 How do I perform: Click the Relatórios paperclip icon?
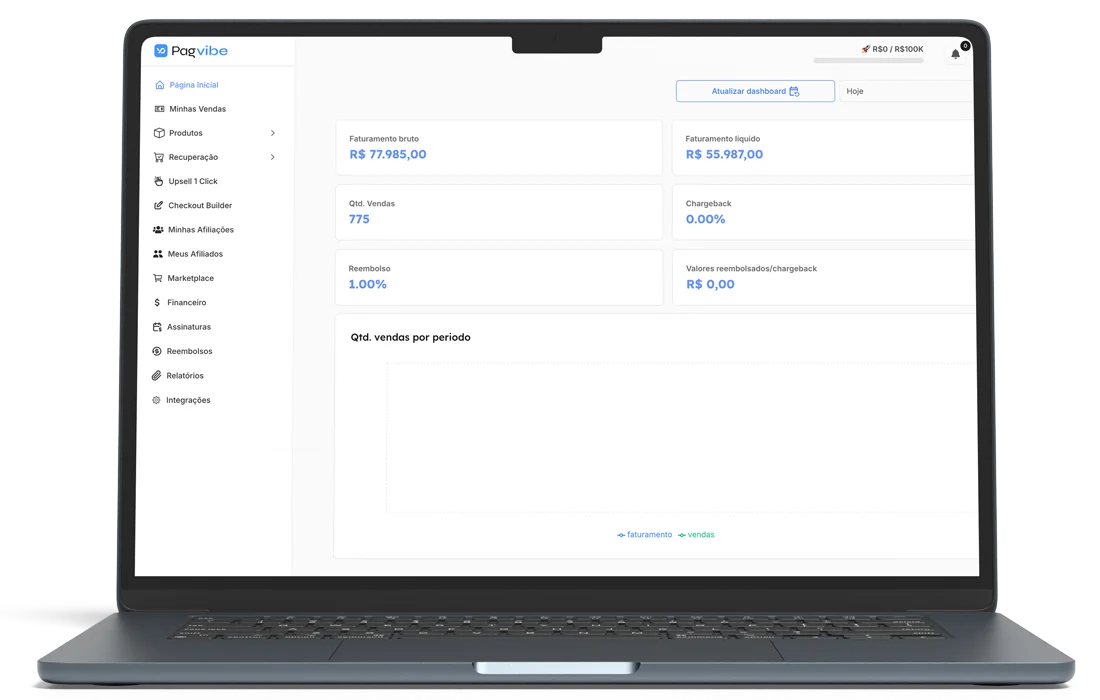tap(157, 376)
